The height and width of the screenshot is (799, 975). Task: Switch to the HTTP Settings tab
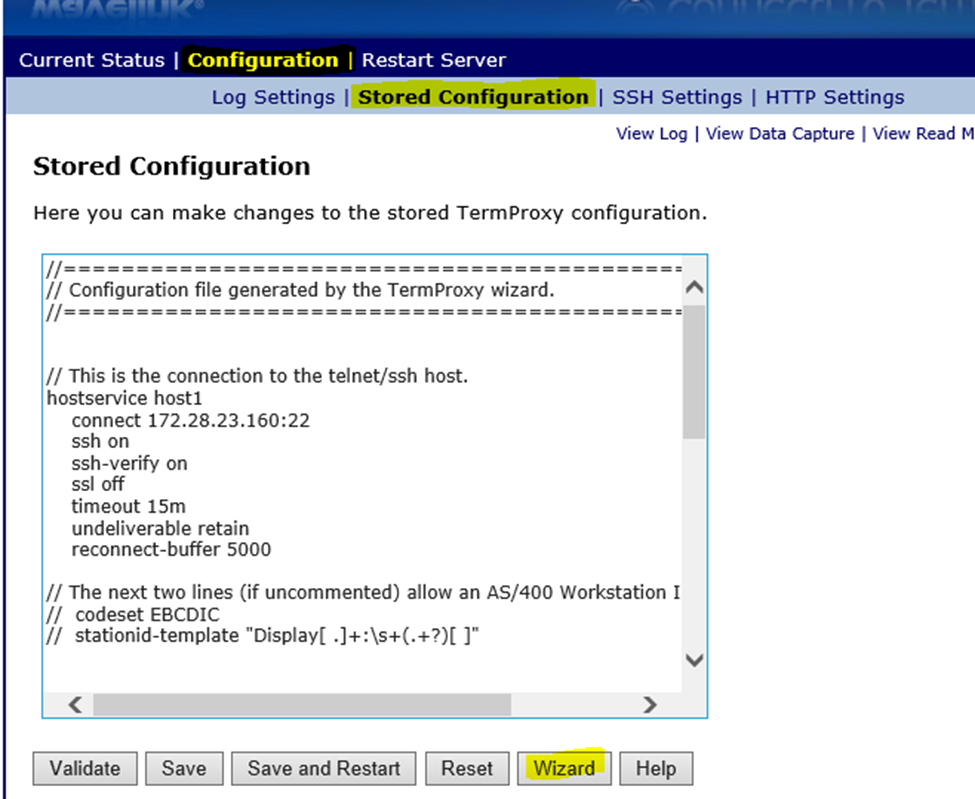[834, 97]
